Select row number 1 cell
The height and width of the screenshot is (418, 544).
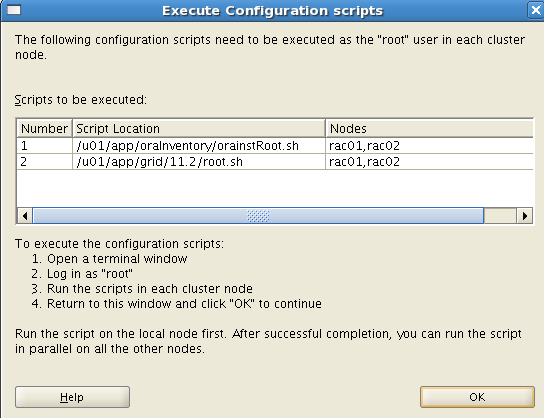pos(44,146)
